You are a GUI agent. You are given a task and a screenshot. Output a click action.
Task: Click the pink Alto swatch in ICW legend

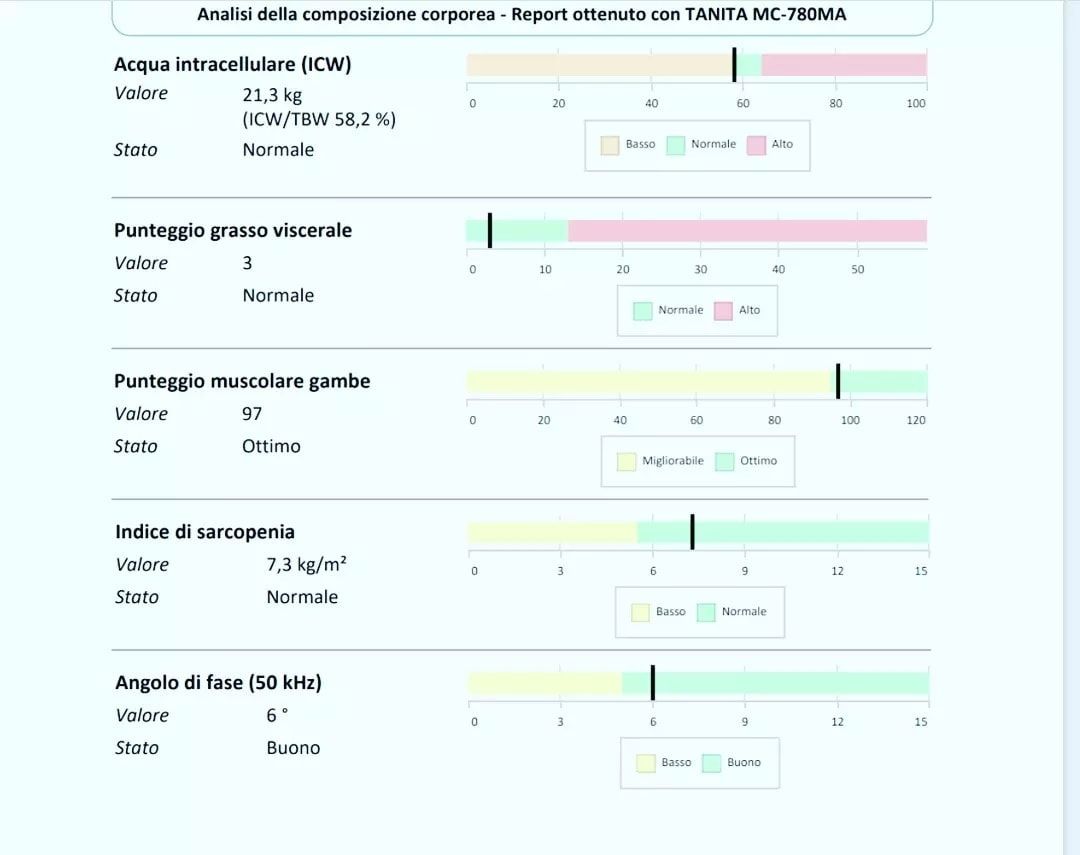click(x=756, y=145)
